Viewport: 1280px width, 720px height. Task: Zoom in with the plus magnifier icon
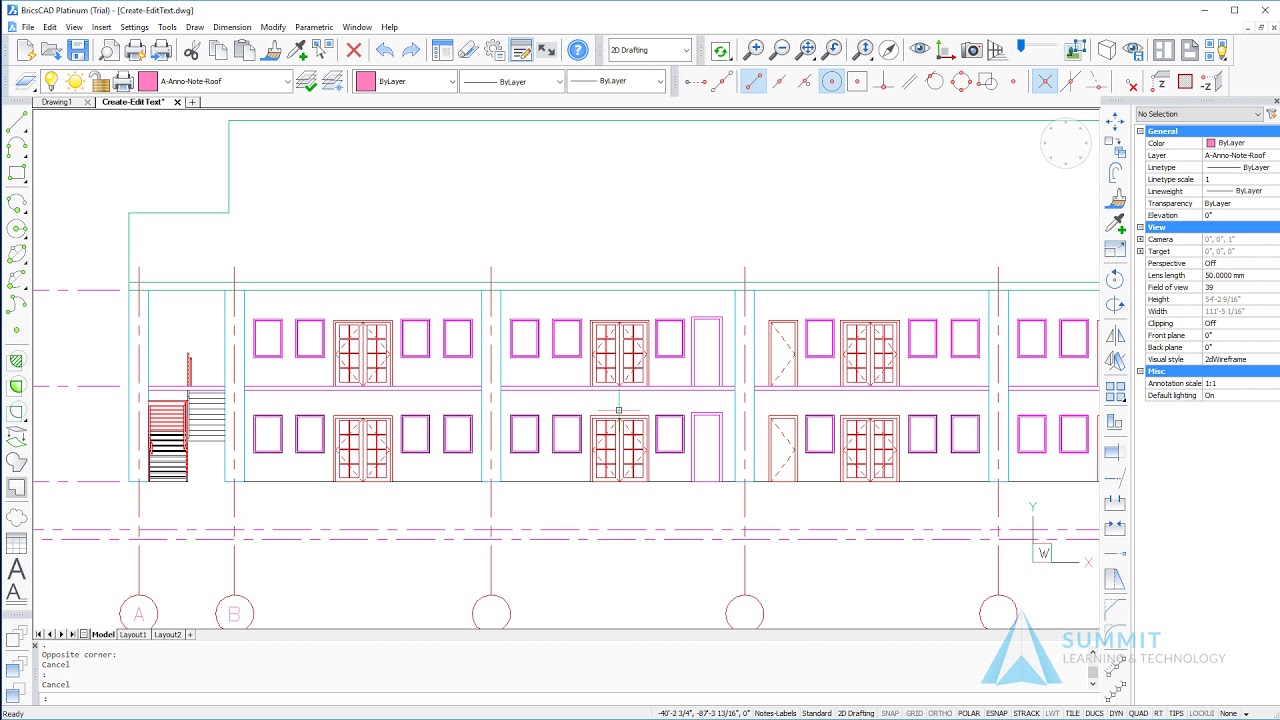pos(754,50)
